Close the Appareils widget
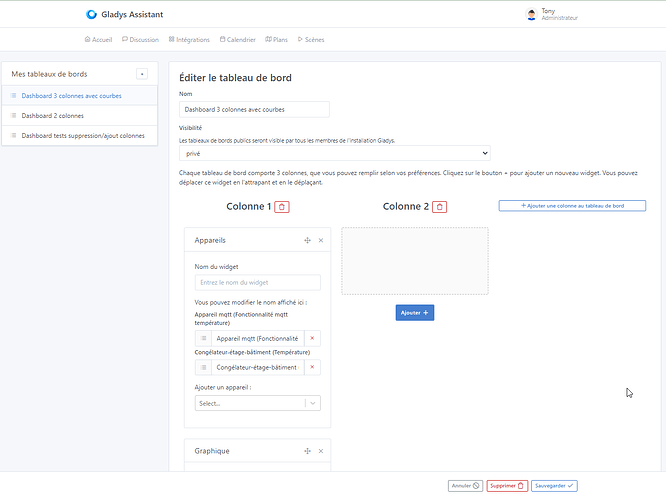Image resolution: width=666 pixels, height=500 pixels. (x=321, y=241)
